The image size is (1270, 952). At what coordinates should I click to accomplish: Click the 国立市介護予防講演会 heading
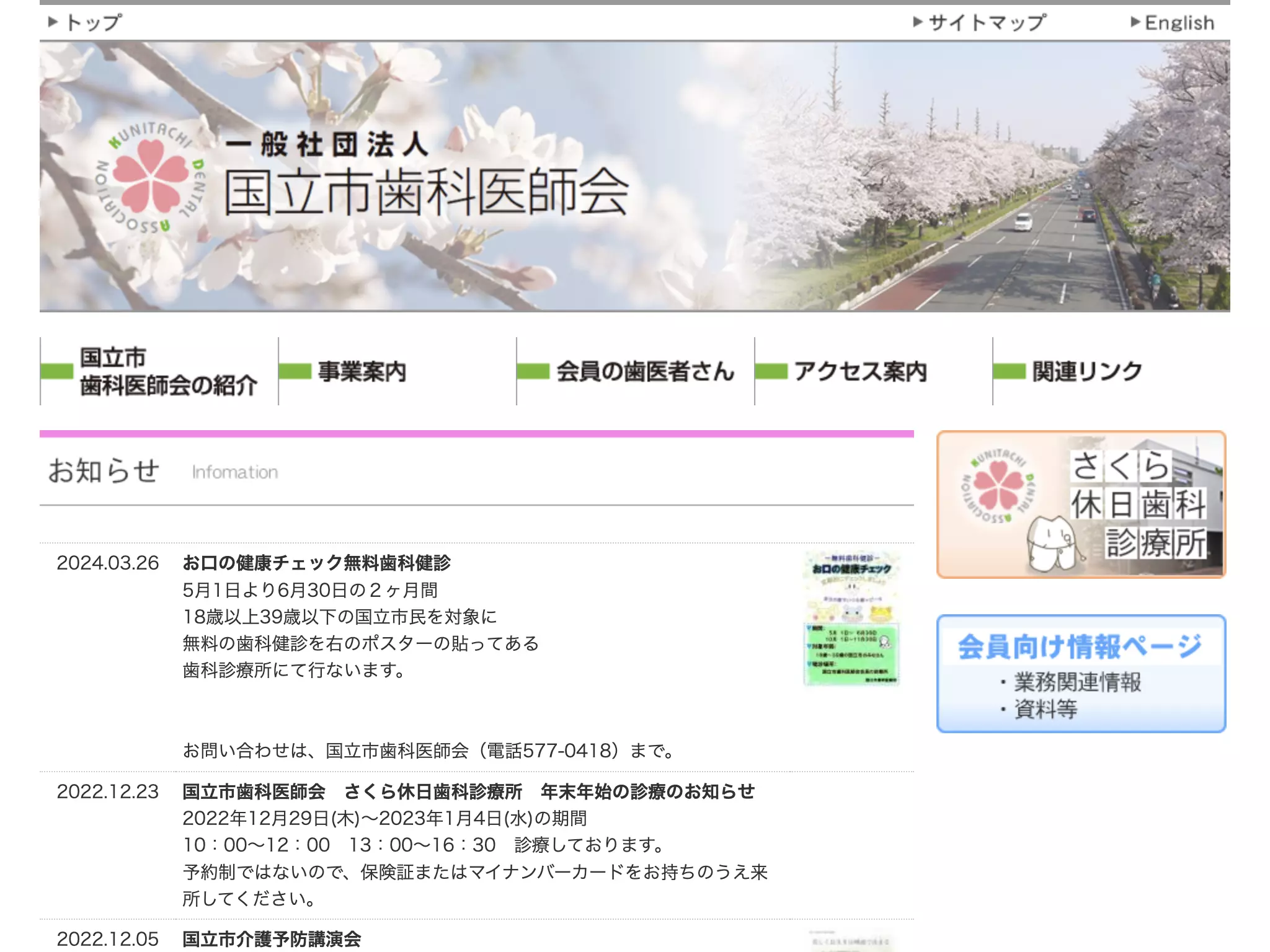click(272, 939)
